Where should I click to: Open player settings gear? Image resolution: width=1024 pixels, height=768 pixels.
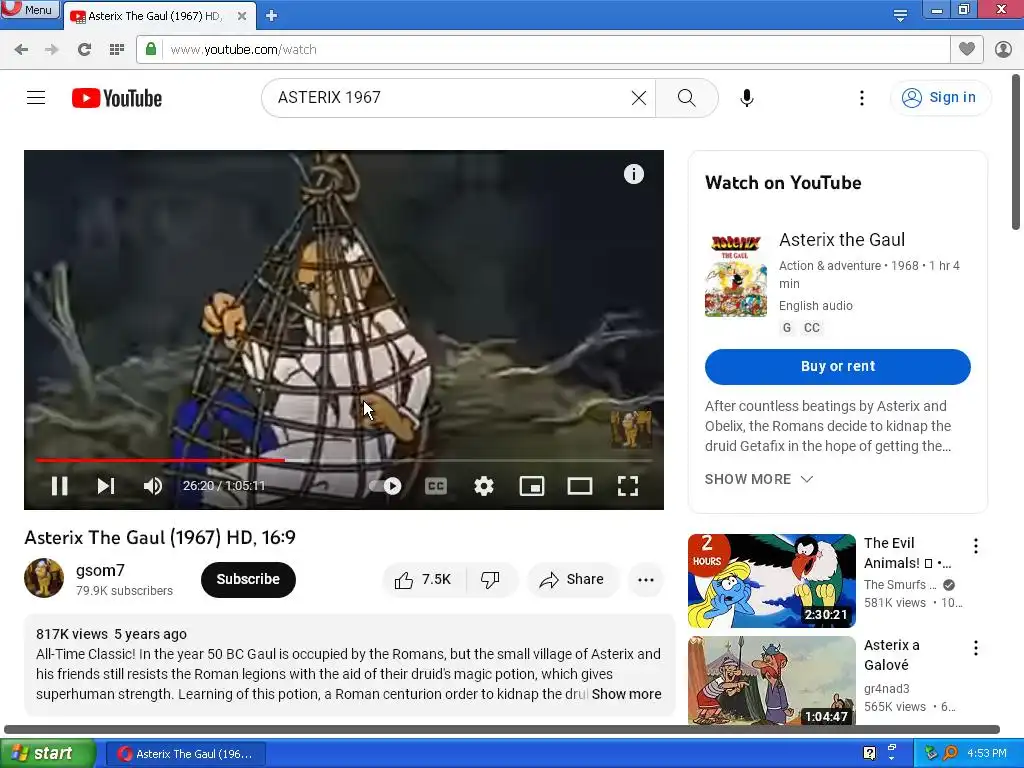click(484, 486)
